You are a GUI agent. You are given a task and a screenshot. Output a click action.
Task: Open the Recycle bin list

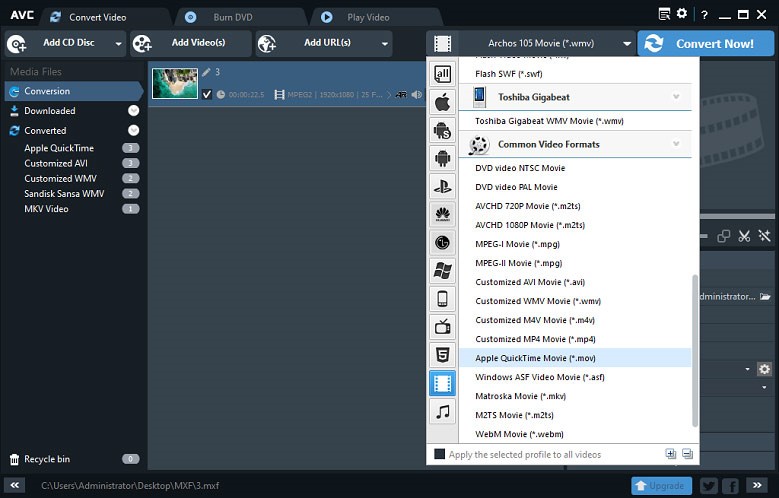(74, 459)
